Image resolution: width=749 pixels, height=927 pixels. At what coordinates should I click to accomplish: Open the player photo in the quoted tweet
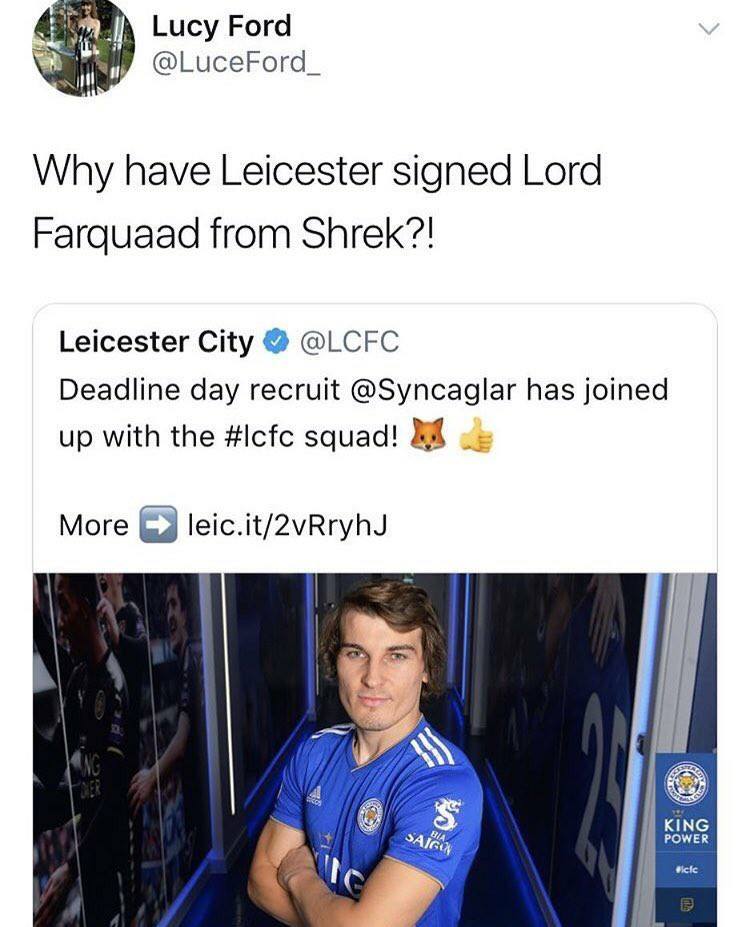pos(375,750)
